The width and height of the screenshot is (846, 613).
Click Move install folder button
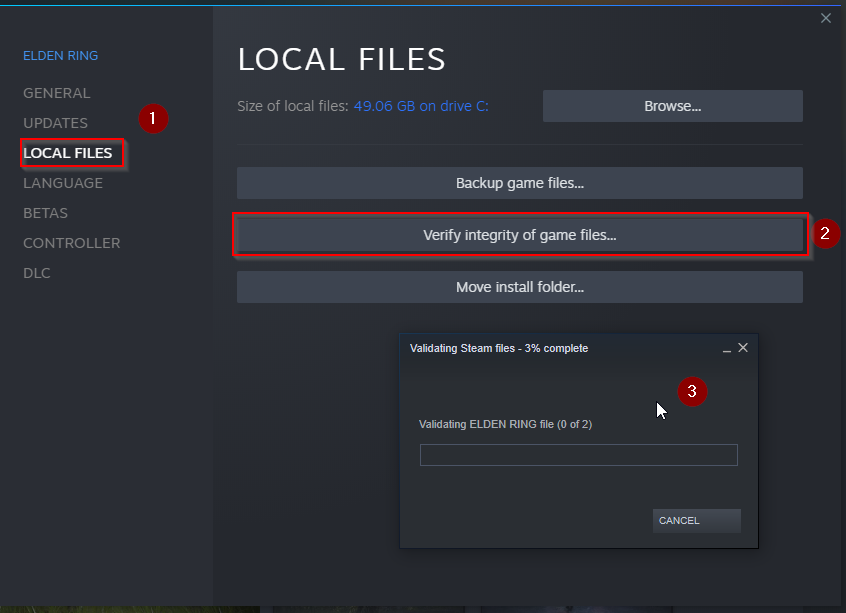click(520, 287)
